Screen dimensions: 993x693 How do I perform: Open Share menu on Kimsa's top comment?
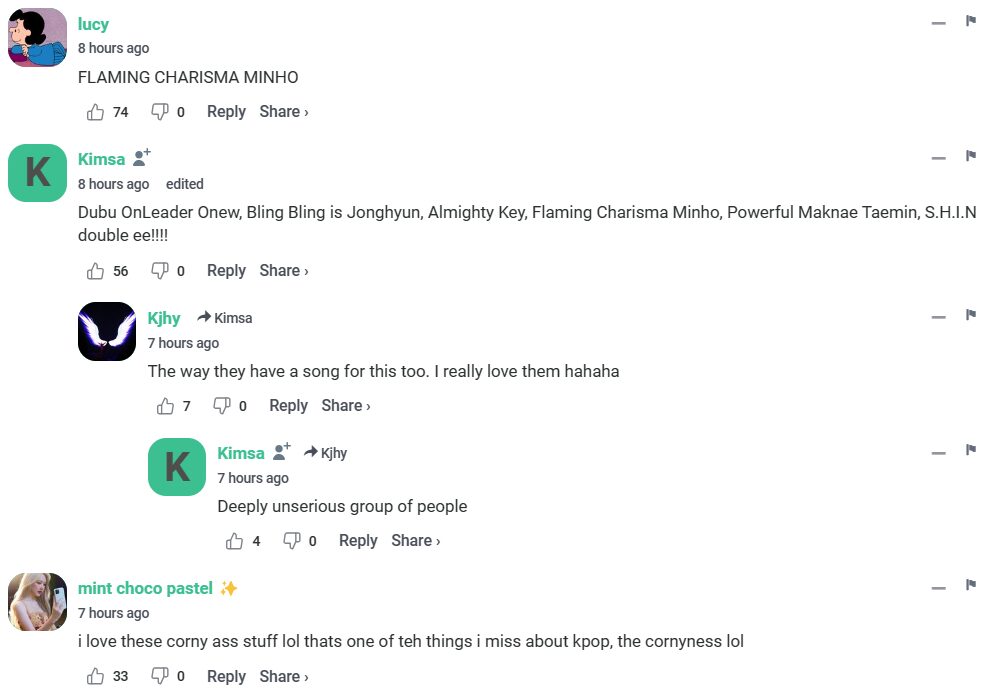pyautogui.click(x=284, y=271)
